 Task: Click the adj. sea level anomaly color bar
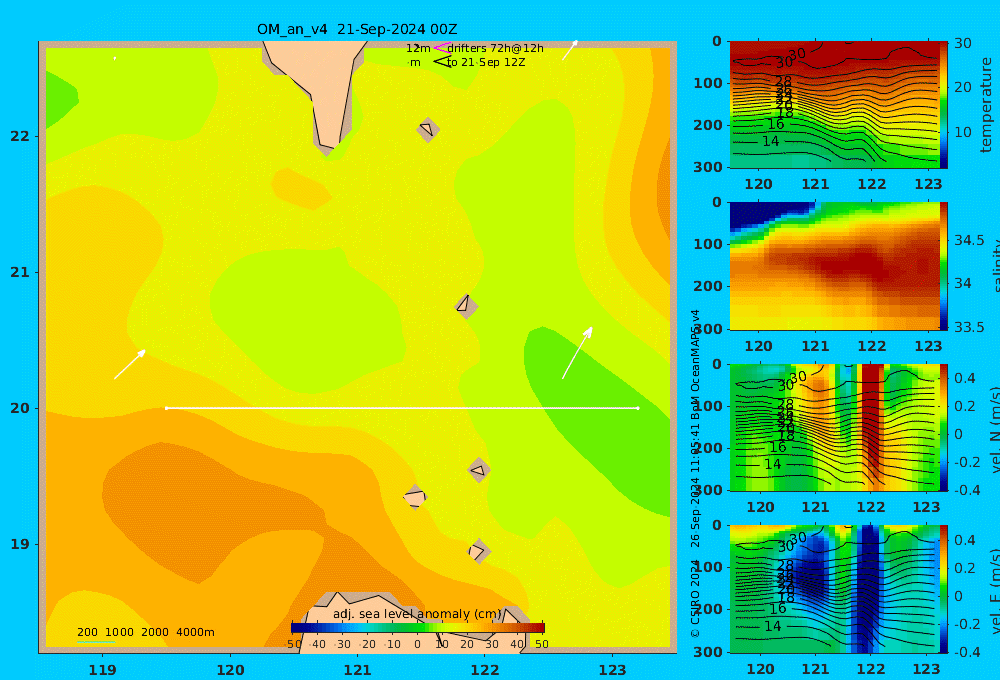tap(418, 628)
